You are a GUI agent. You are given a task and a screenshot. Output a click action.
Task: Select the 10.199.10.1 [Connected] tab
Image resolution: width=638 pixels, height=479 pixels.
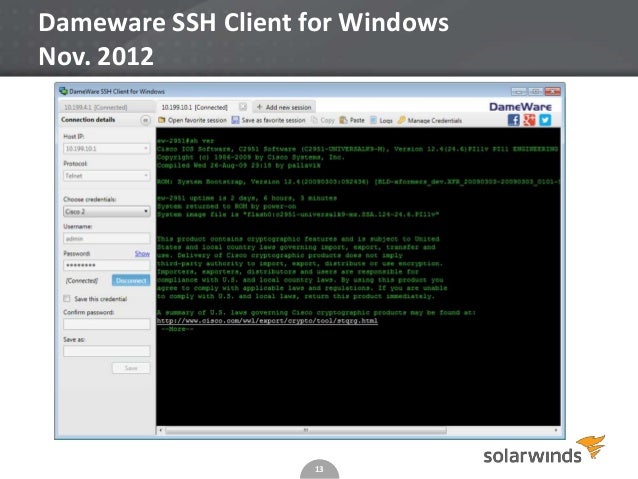coord(194,107)
